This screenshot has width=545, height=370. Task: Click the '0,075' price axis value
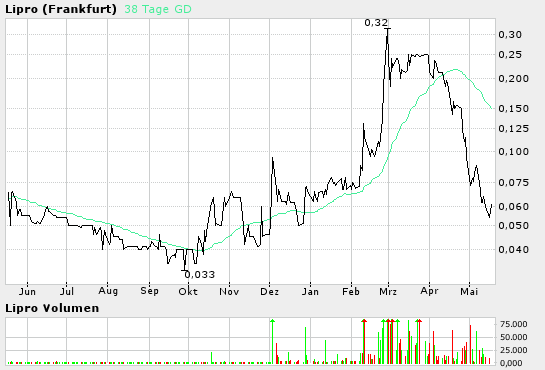513,182
